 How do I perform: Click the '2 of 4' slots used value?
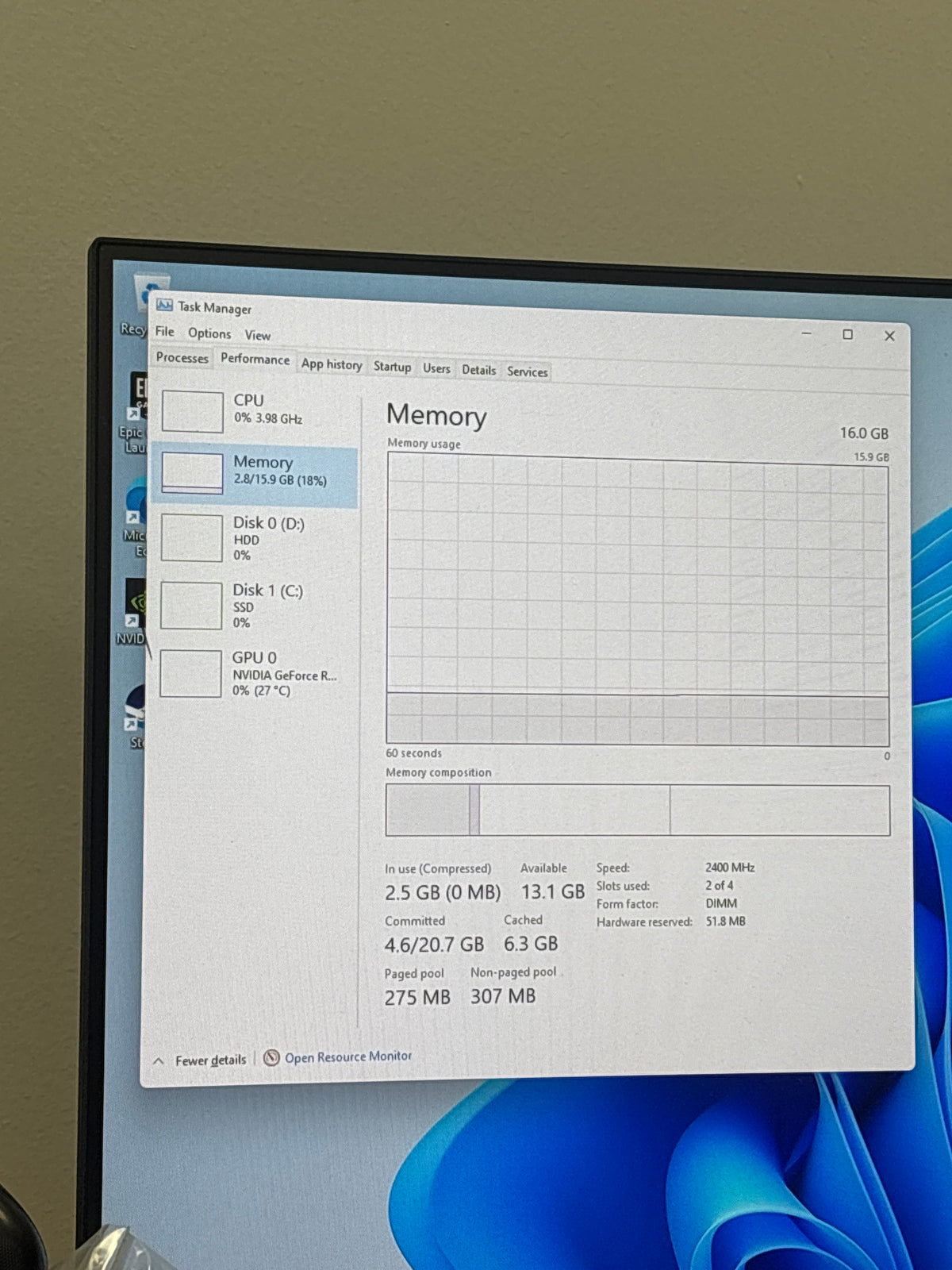click(720, 885)
